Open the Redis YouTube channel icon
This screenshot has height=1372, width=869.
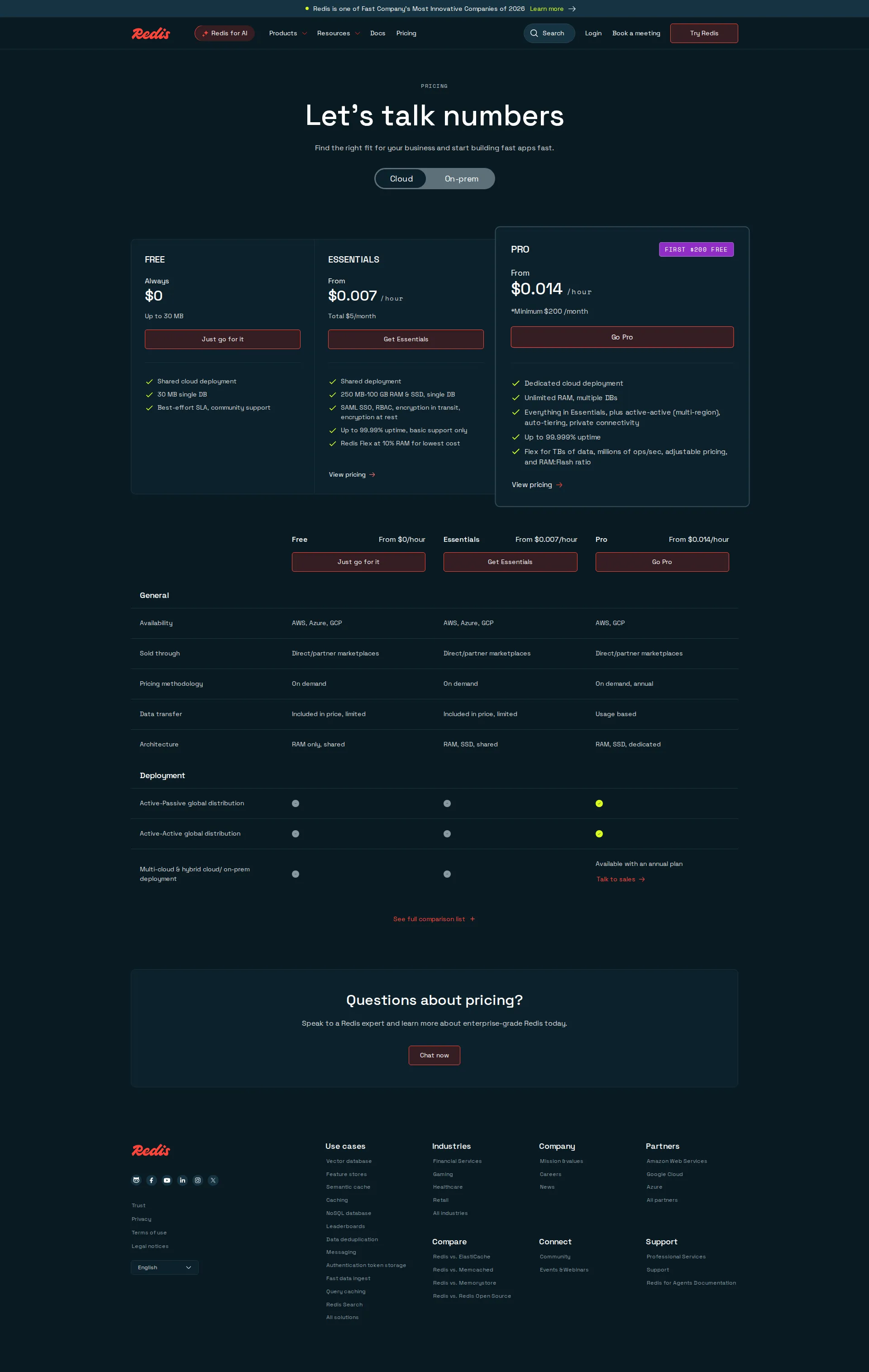pyautogui.click(x=167, y=1180)
